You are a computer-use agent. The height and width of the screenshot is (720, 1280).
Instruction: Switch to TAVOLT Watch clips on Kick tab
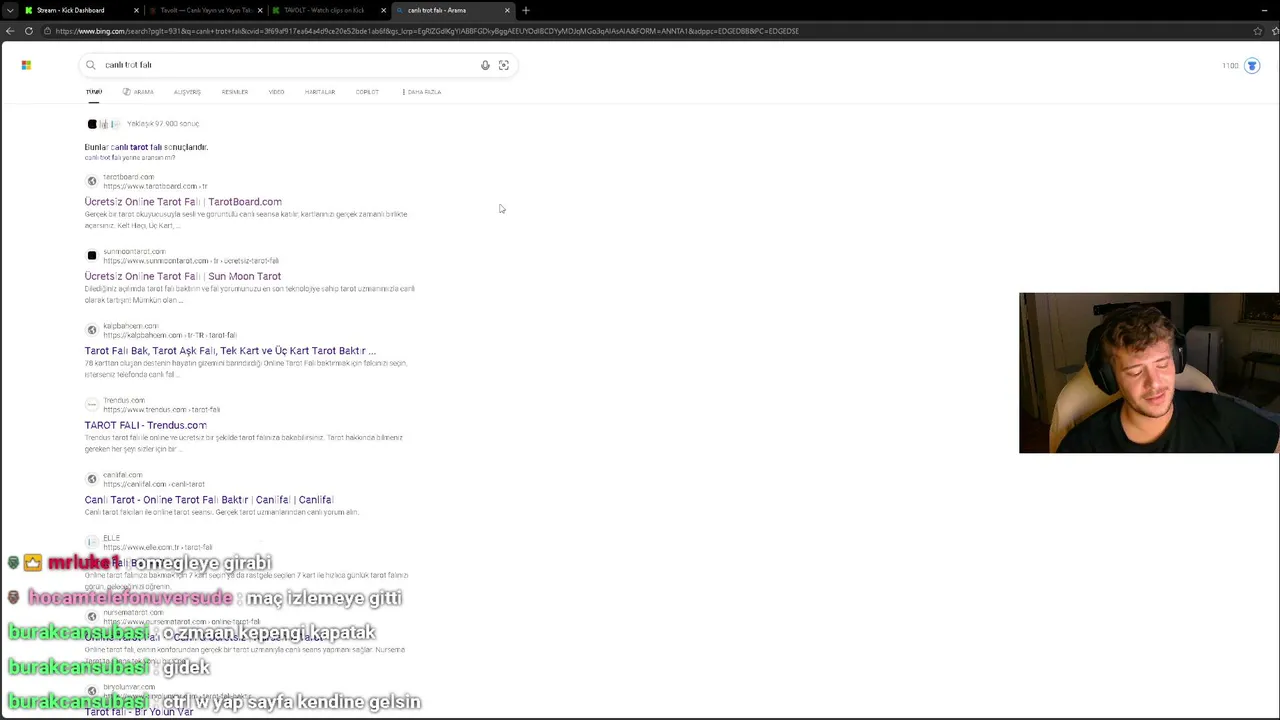(330, 10)
